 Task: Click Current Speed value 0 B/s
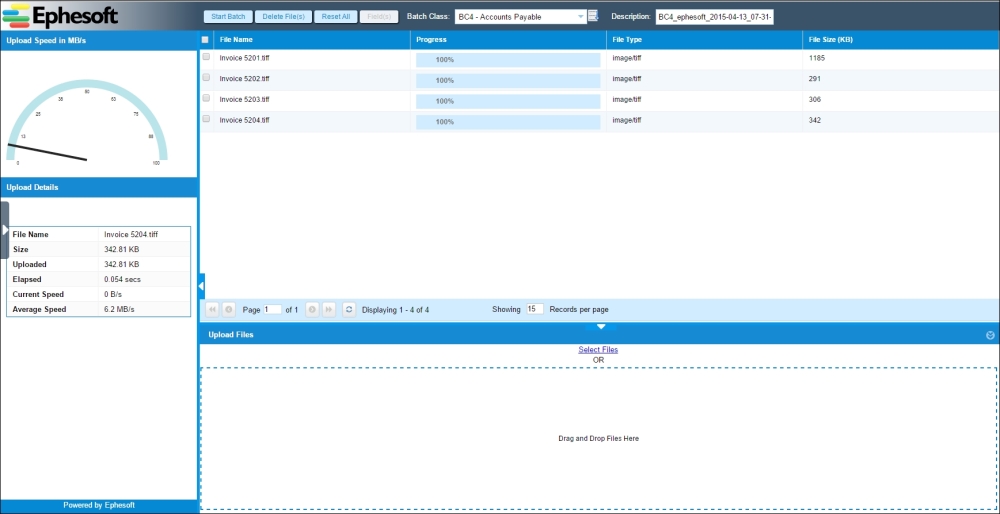click(113, 295)
